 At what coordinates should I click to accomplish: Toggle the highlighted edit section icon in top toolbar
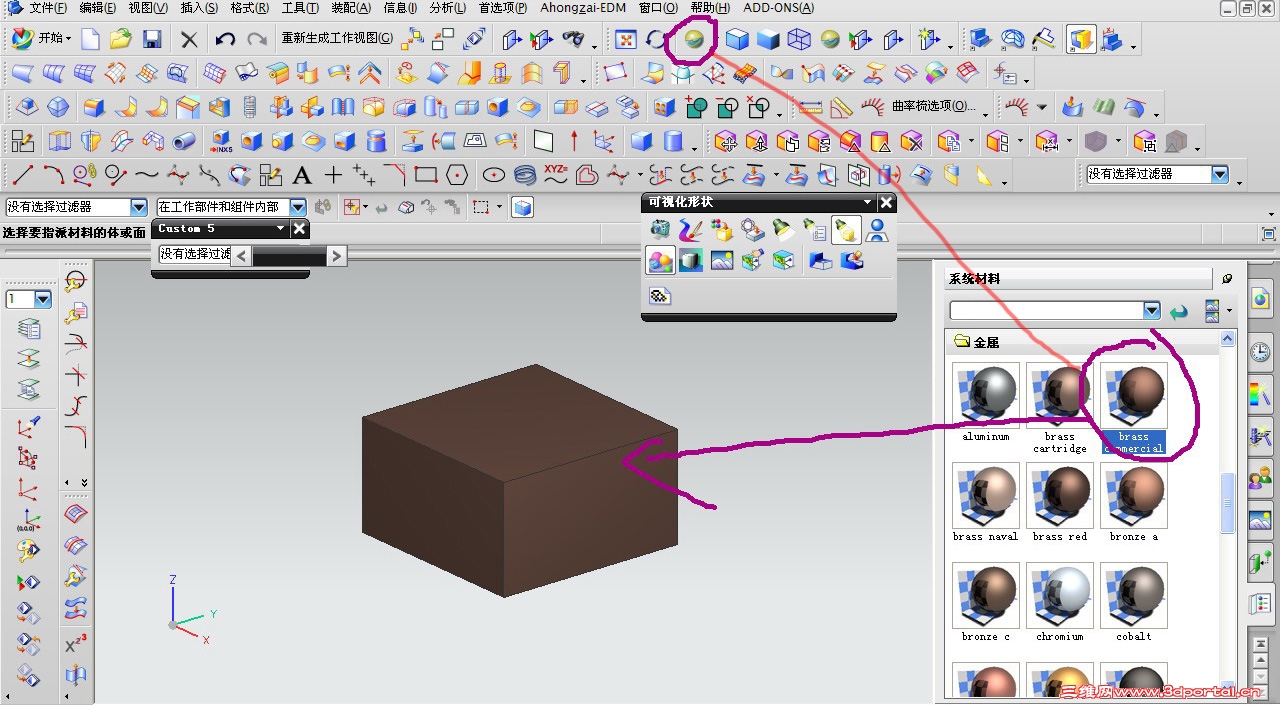click(1081, 39)
